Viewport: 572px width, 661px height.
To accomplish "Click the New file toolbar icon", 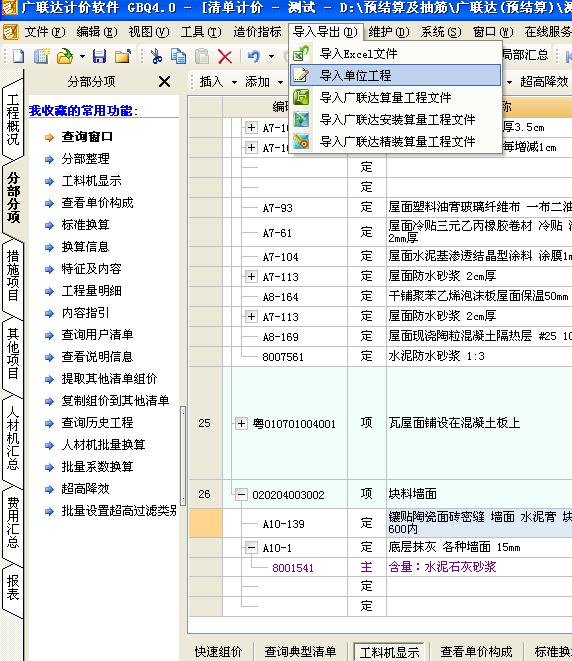I will tap(19, 56).
